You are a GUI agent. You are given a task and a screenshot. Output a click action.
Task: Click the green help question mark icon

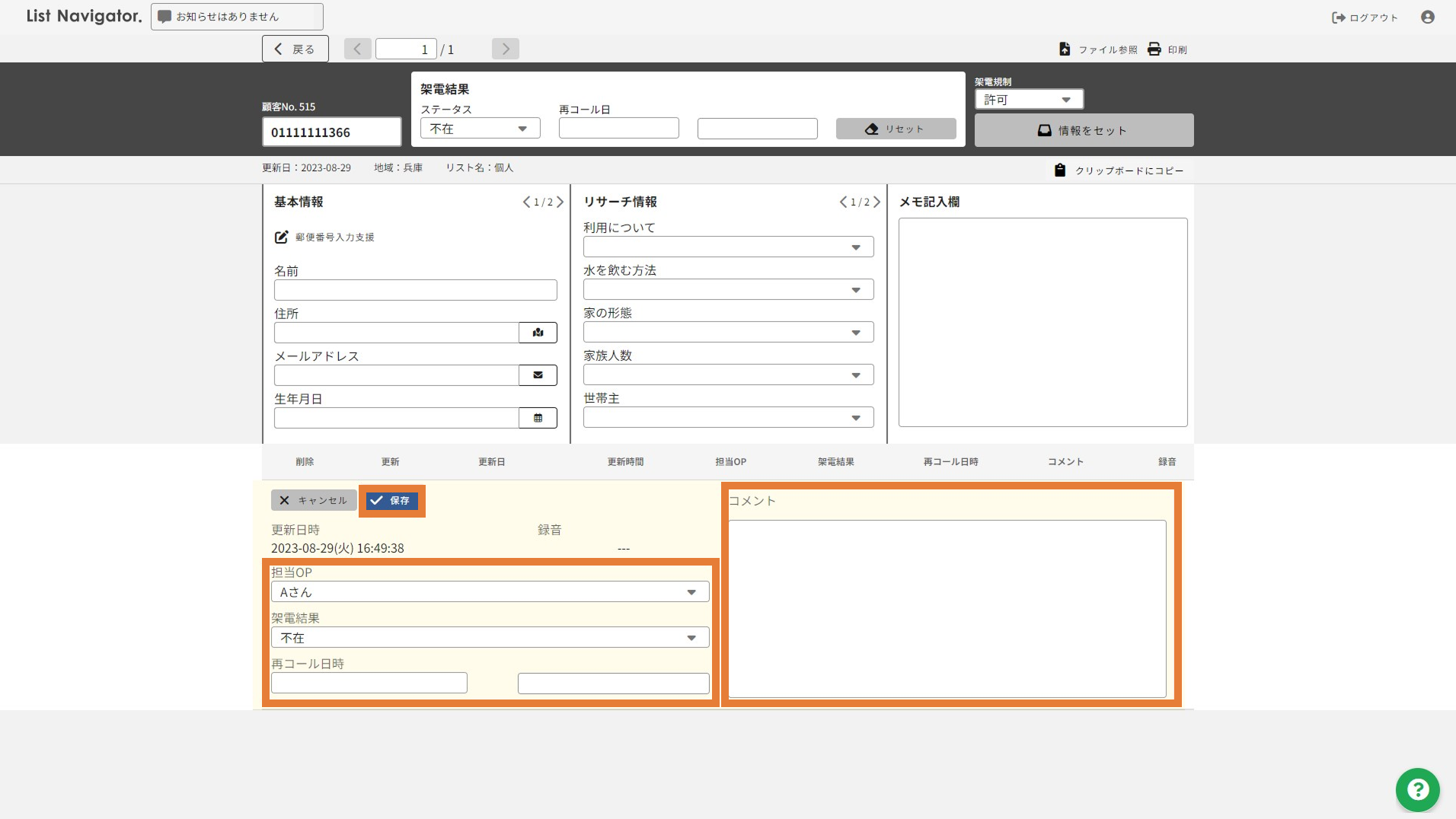pos(1417,789)
